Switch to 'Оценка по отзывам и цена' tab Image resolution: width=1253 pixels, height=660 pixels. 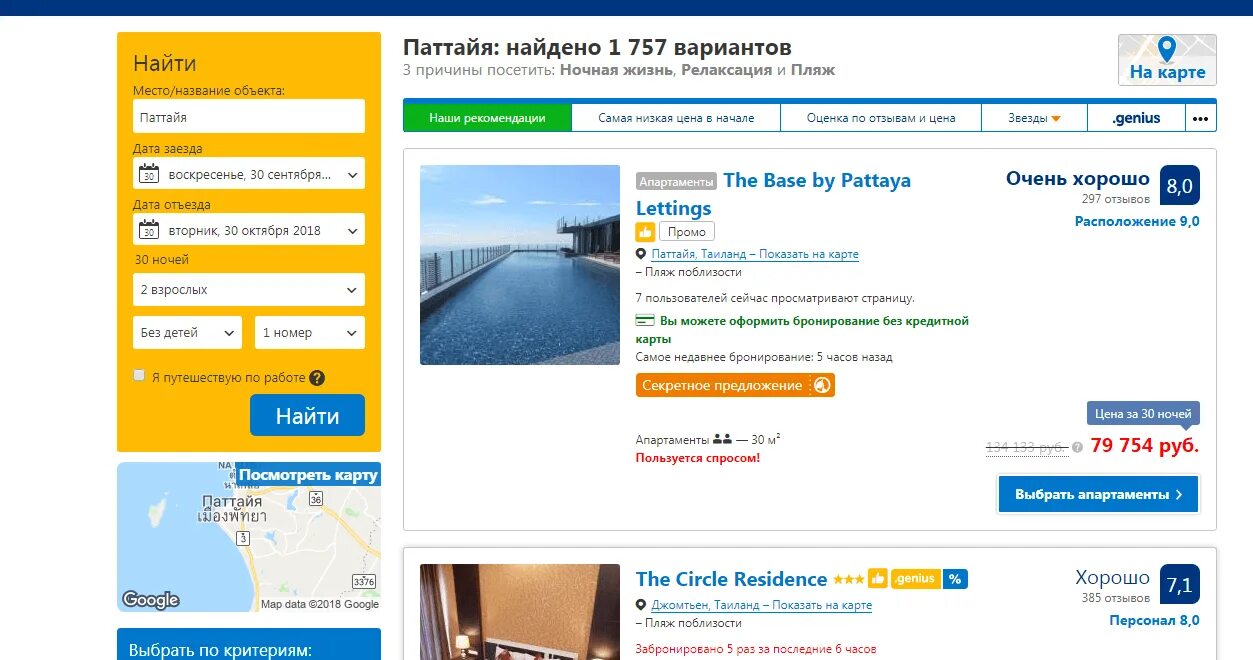pos(881,118)
